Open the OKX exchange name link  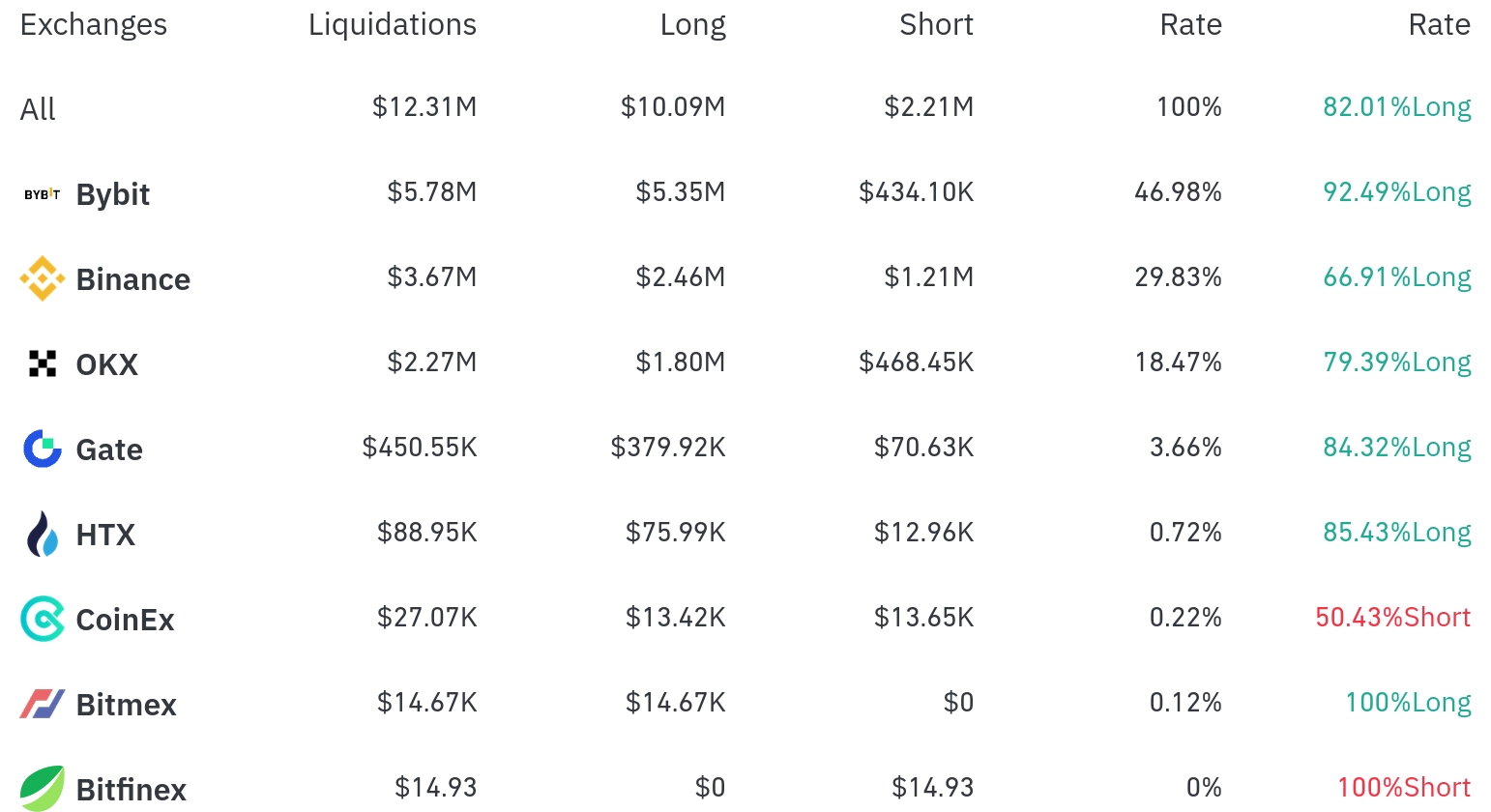click(x=107, y=364)
